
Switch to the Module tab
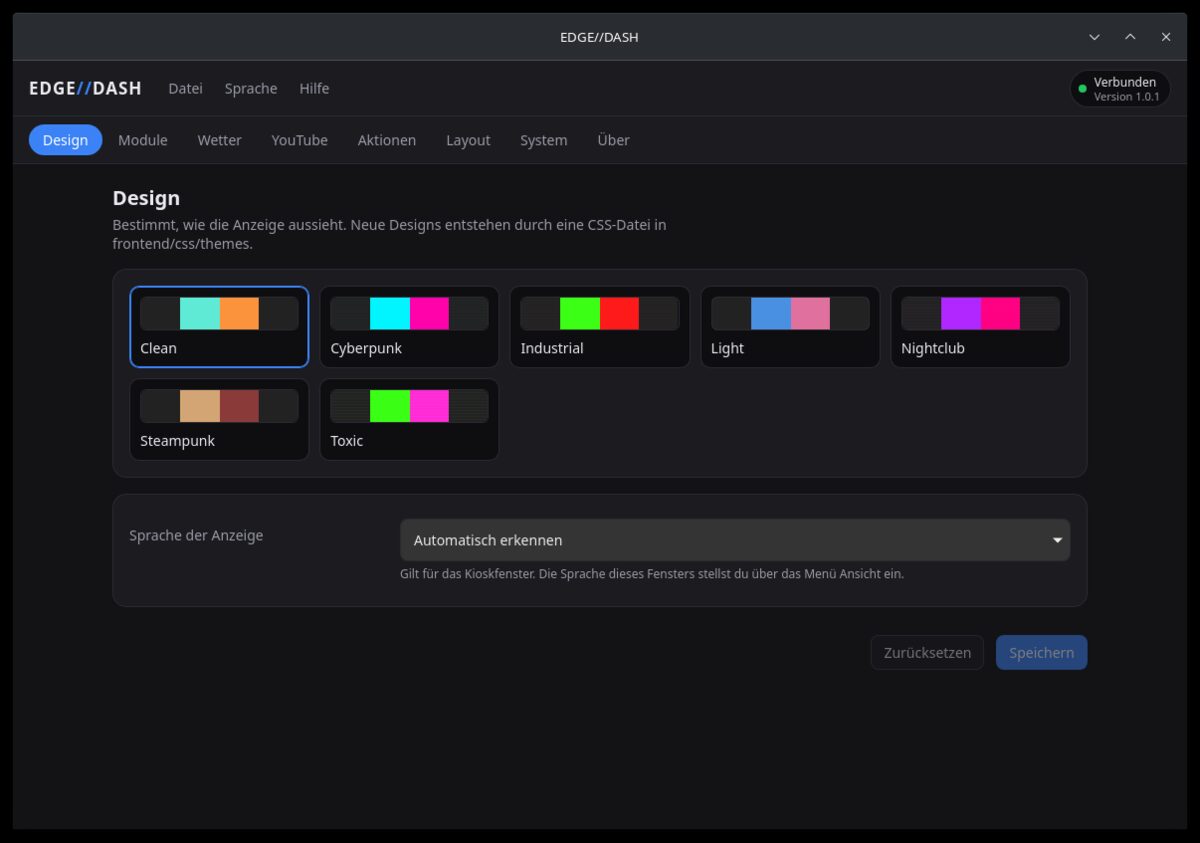coord(143,140)
